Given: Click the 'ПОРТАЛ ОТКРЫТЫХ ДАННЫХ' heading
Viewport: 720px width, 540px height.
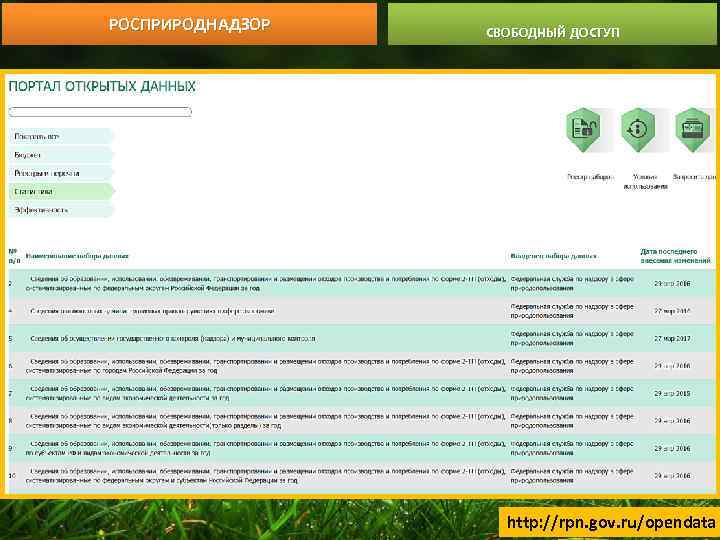Looking at the screenshot, I should click(x=102, y=86).
